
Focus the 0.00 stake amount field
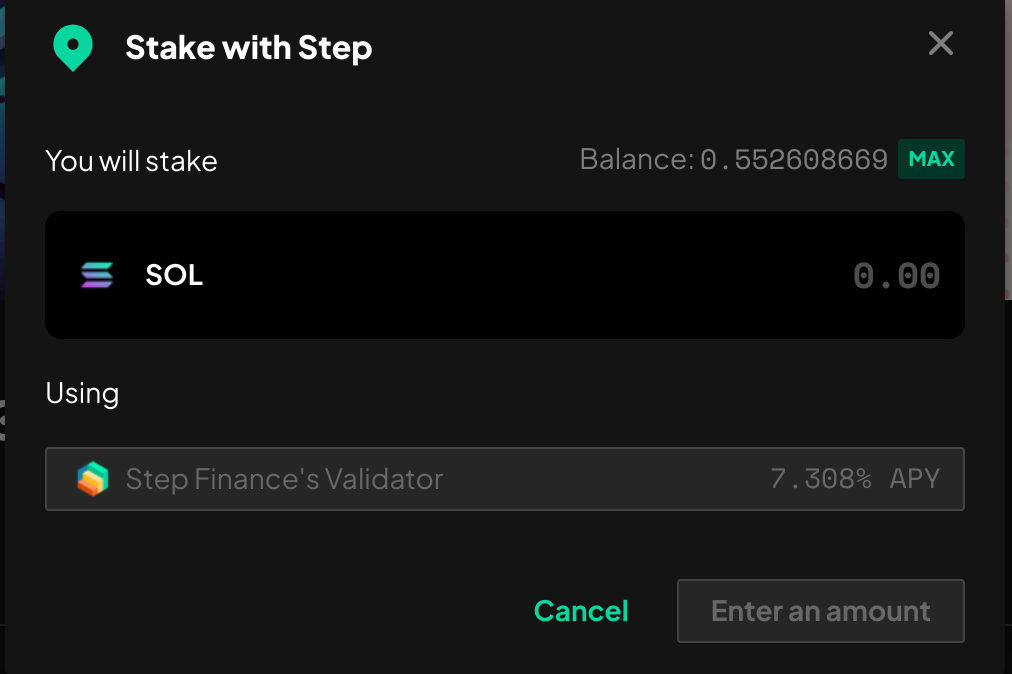[x=896, y=276]
